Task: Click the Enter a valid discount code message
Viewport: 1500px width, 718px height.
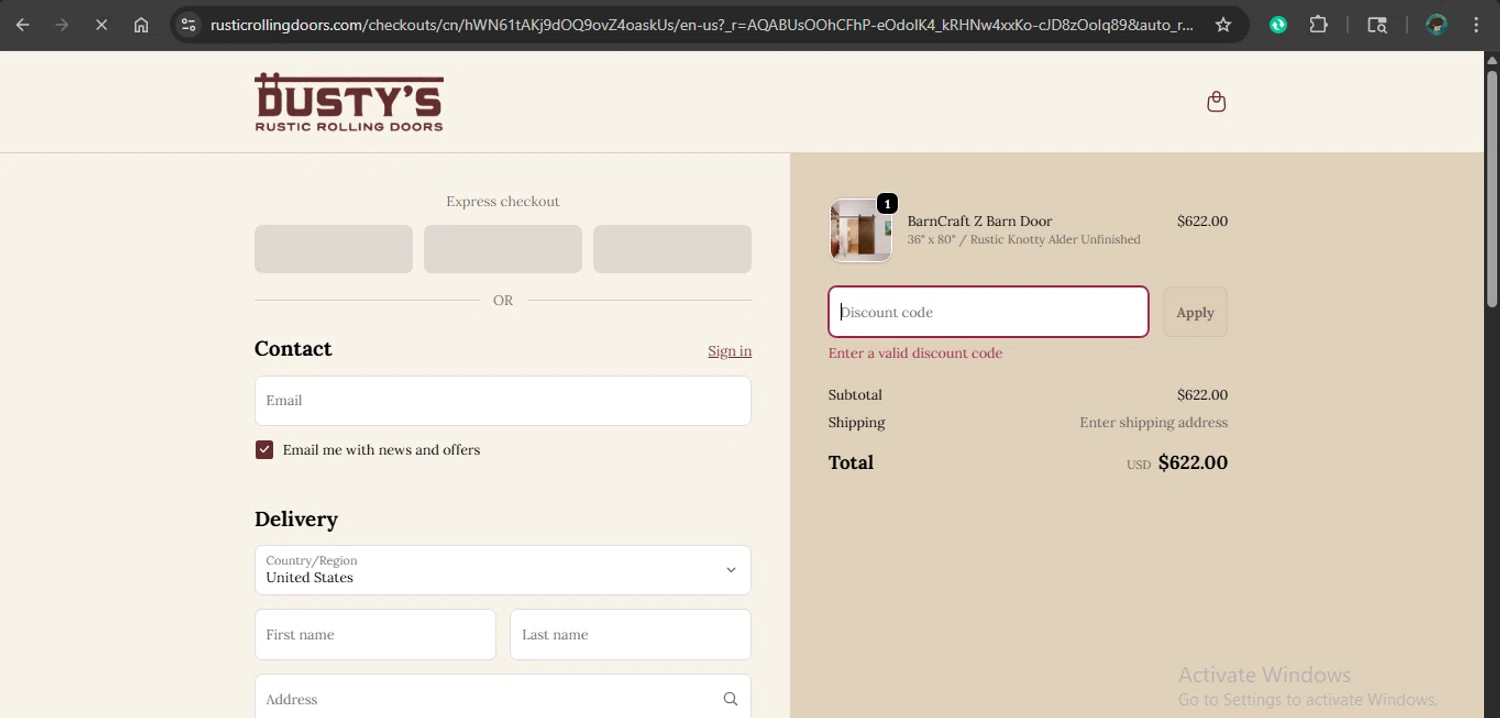Action: click(915, 353)
